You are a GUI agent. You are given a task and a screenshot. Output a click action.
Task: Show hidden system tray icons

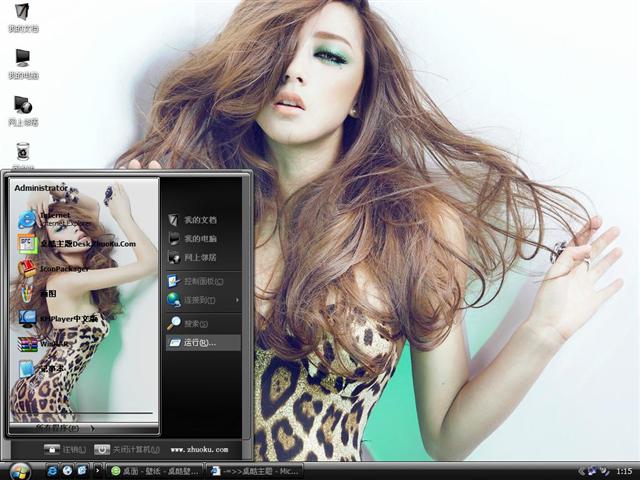(x=582, y=471)
